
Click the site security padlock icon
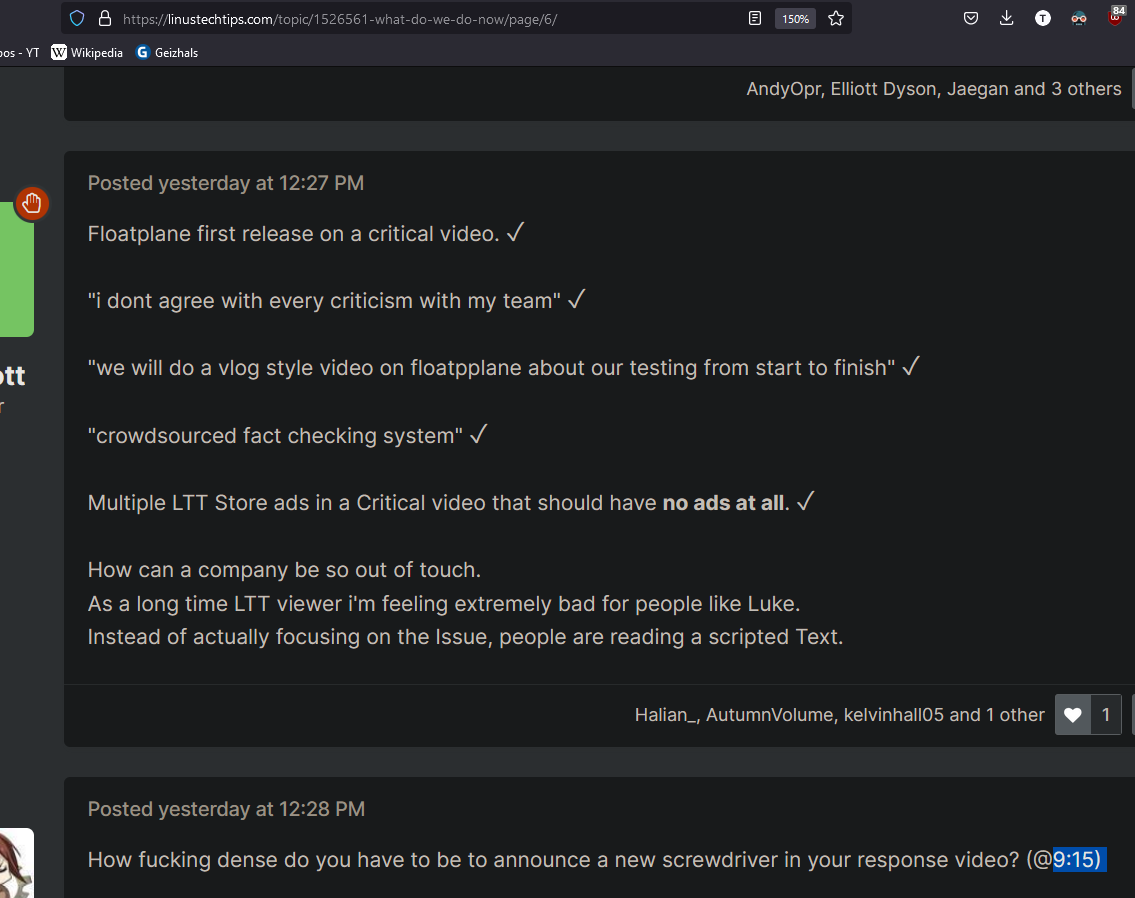[104, 18]
